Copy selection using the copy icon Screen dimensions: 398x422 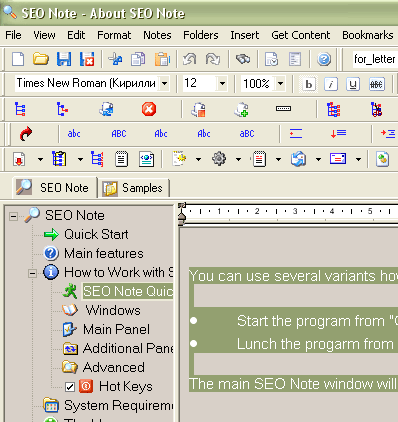[x=138, y=60]
